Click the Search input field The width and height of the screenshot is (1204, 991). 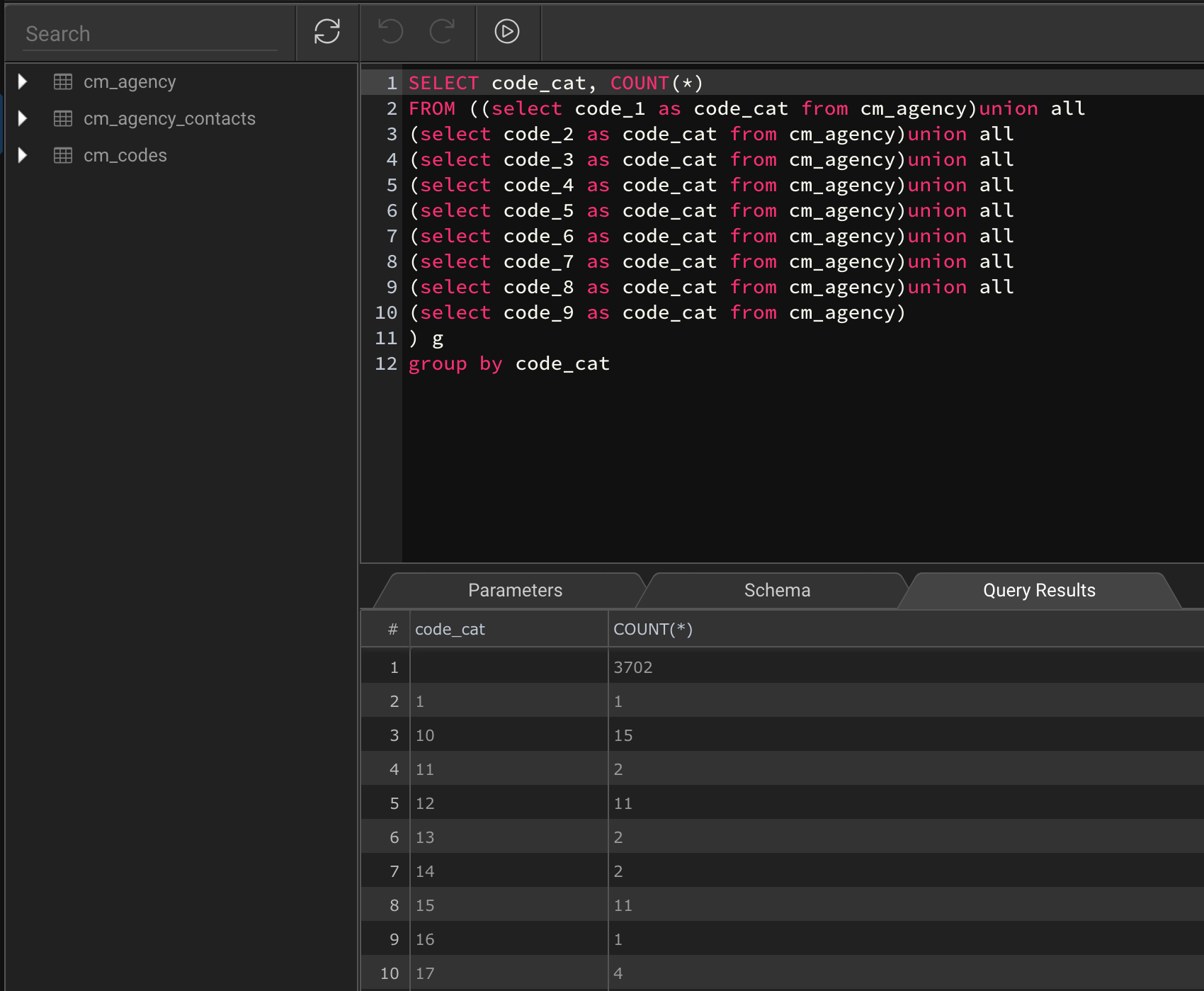tap(149, 32)
